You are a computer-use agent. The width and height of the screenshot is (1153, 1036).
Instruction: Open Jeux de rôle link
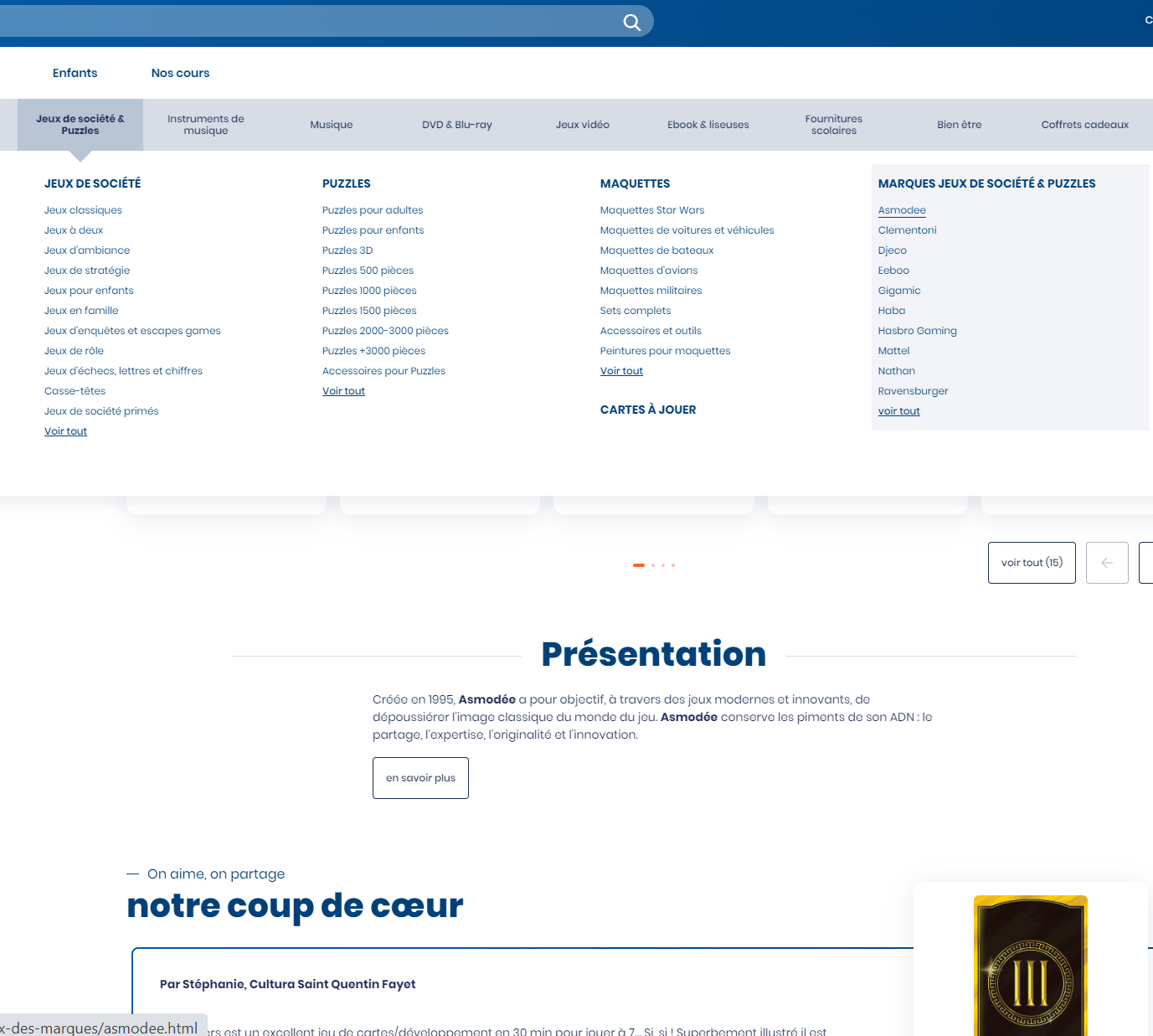point(74,351)
